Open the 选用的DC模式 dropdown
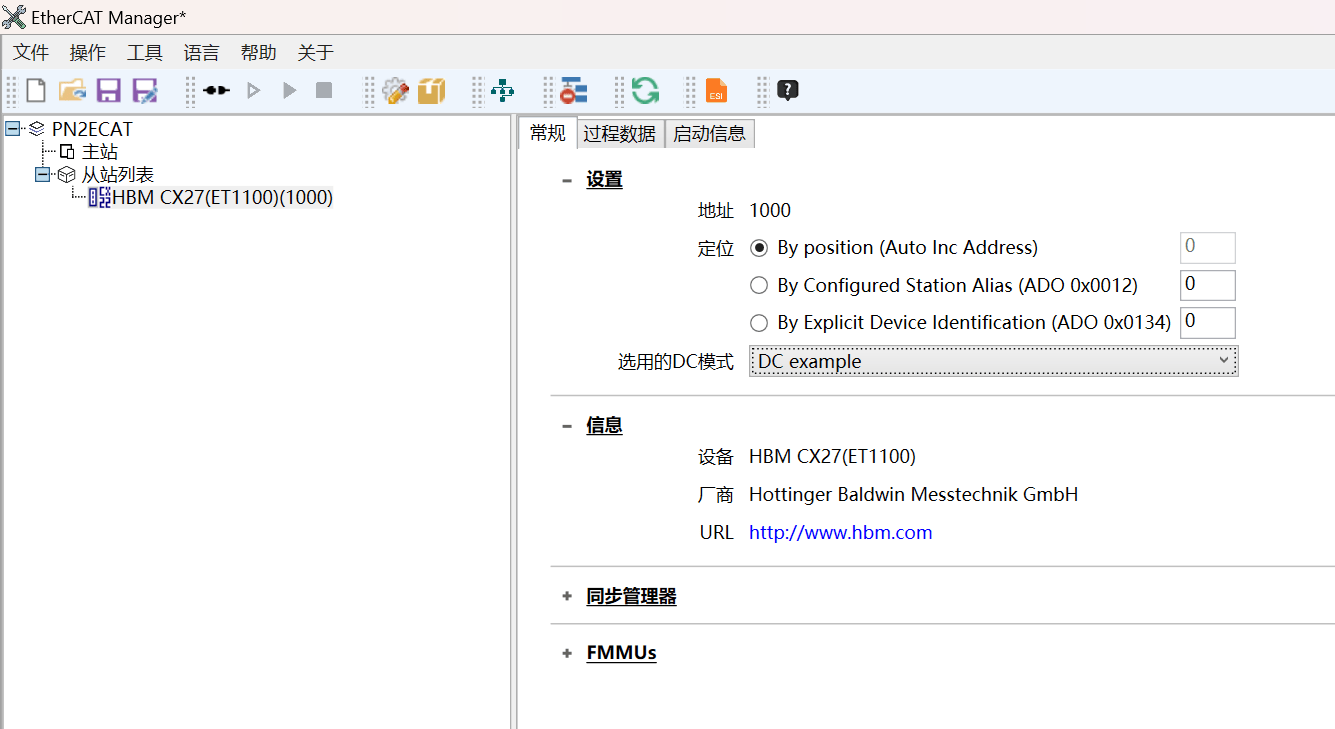 click(993, 361)
